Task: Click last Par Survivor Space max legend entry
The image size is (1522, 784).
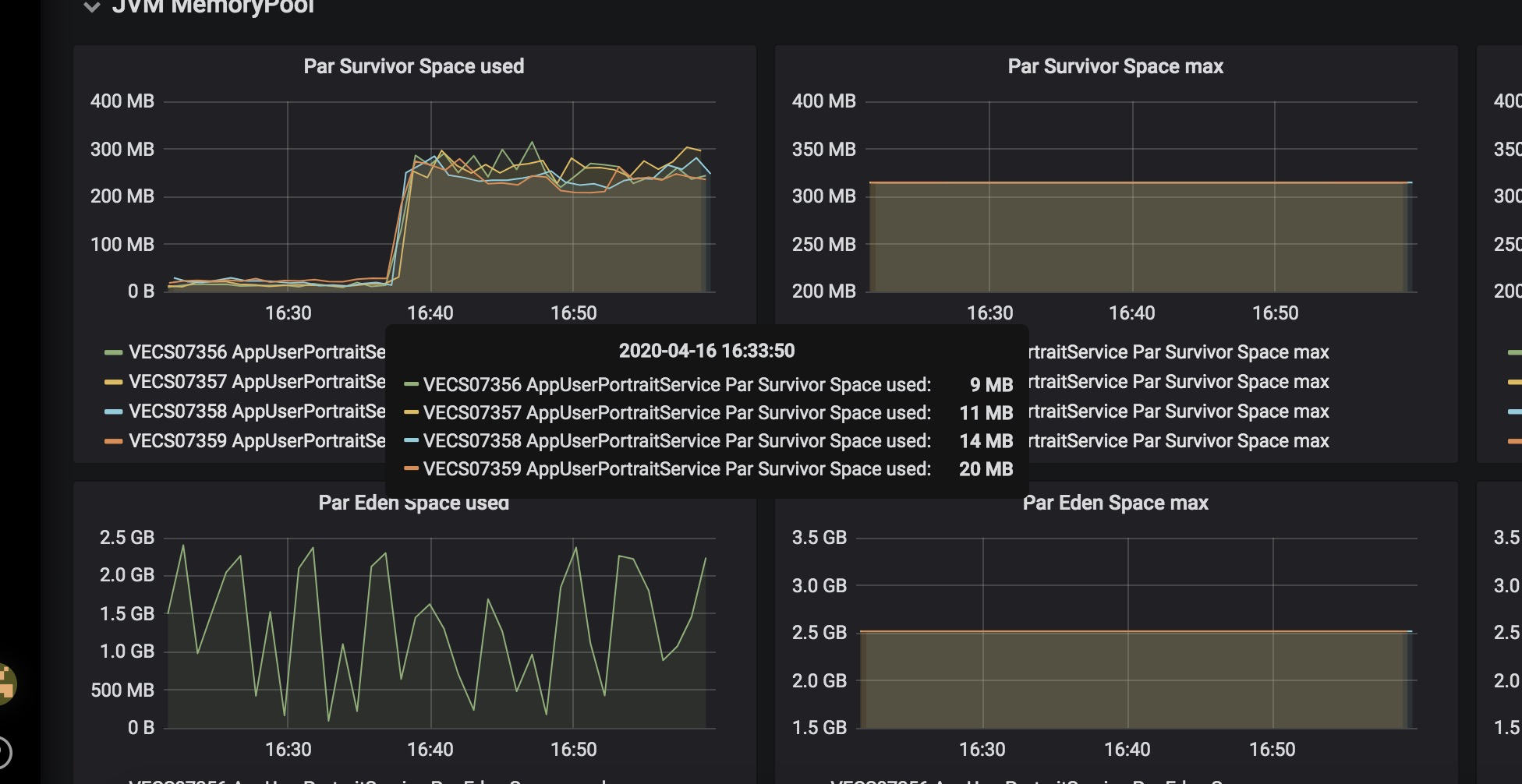Action: pos(1179,441)
